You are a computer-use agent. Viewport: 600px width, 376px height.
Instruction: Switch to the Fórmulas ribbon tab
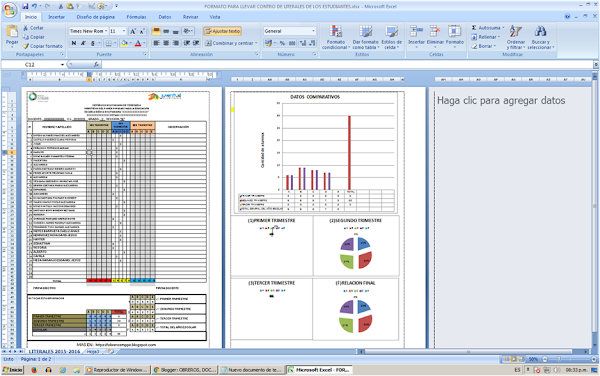click(x=136, y=17)
